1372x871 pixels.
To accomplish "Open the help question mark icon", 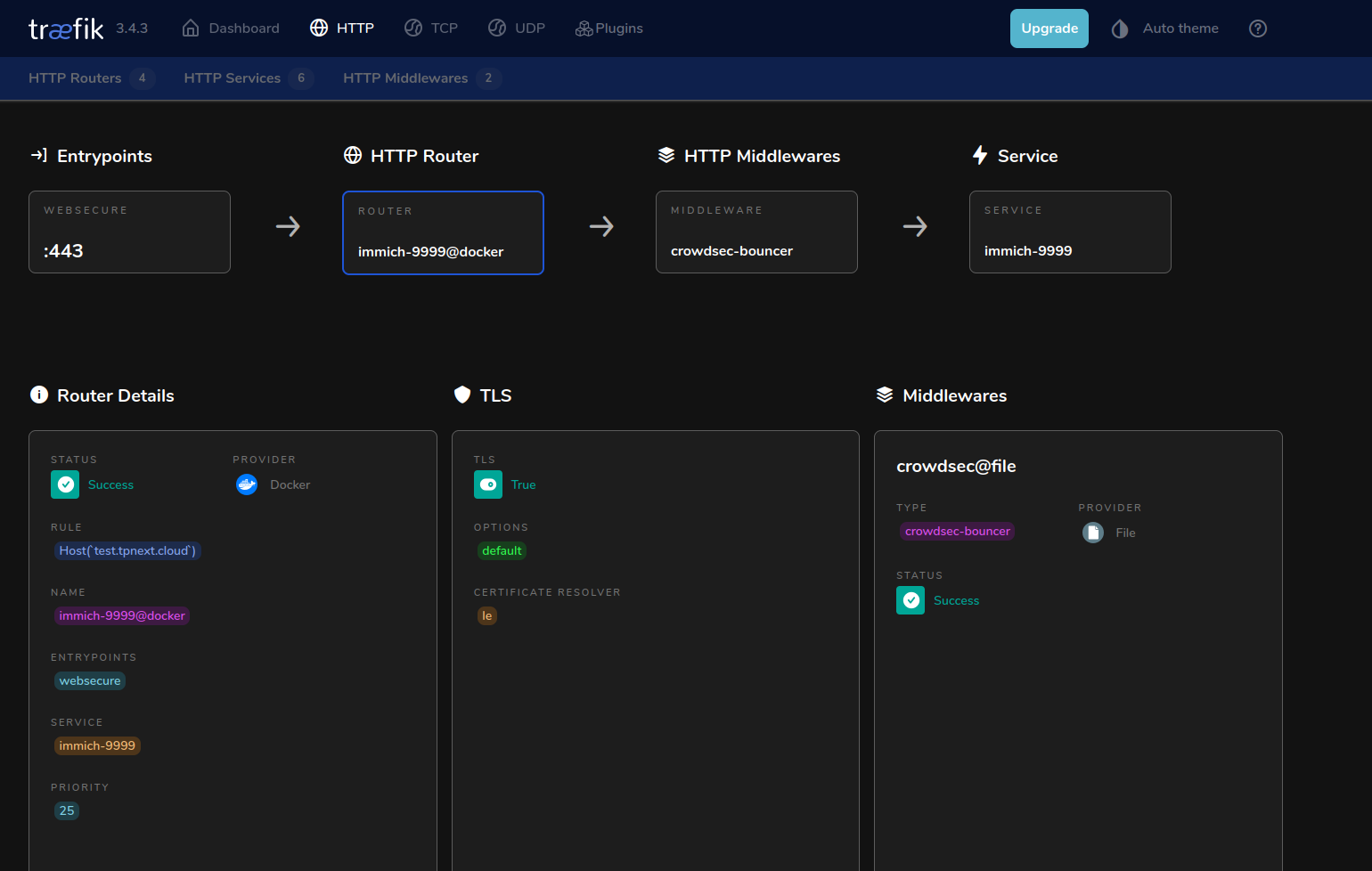I will tap(1258, 28).
